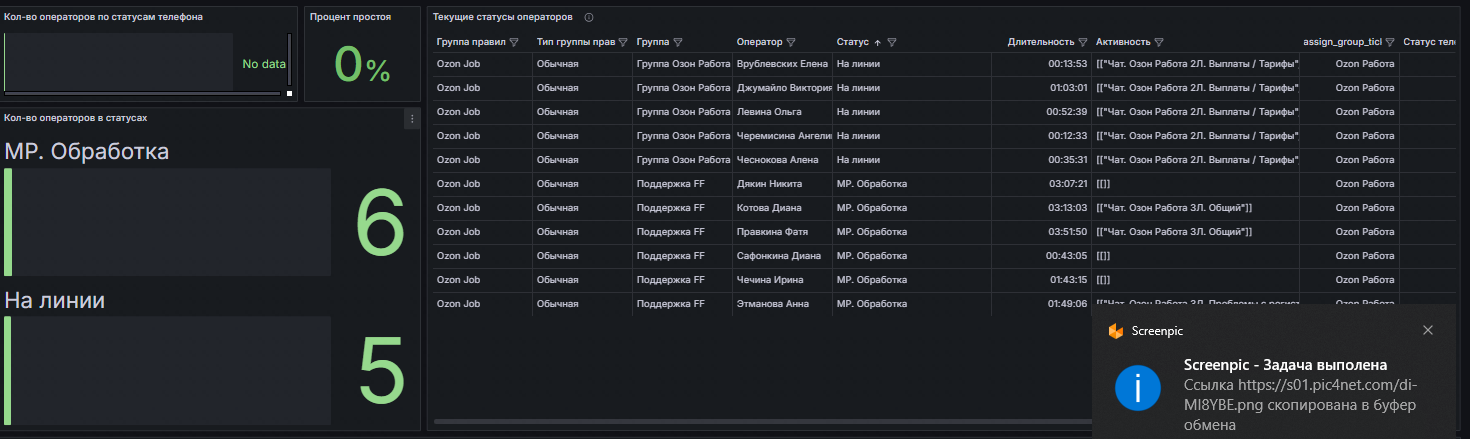Viewport: 1470px width, 439px height.
Task: Select operator Этманова Анна cell
Action: pyautogui.click(x=782, y=304)
